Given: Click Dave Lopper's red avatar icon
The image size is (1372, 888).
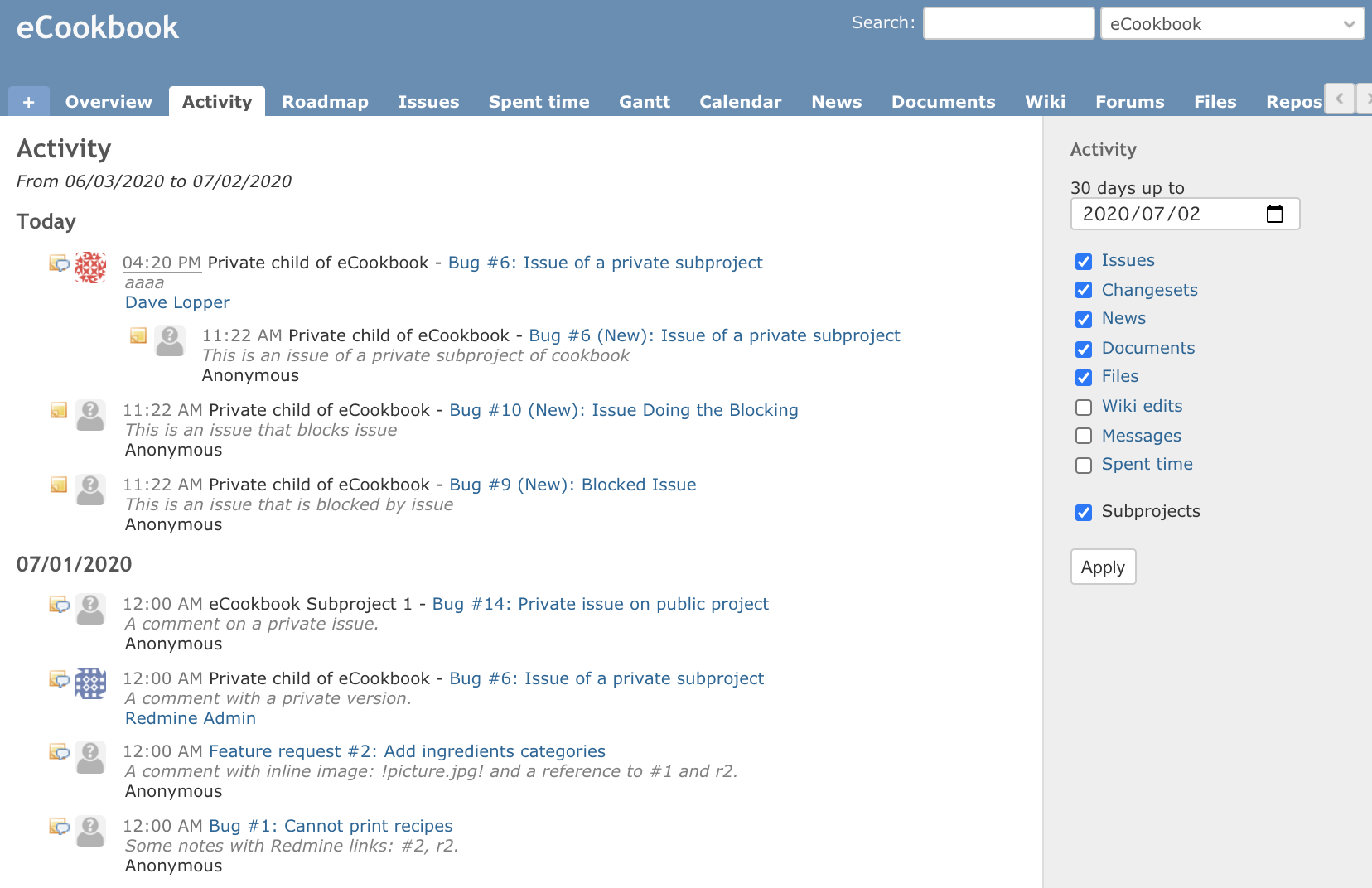Looking at the screenshot, I should coord(90,268).
